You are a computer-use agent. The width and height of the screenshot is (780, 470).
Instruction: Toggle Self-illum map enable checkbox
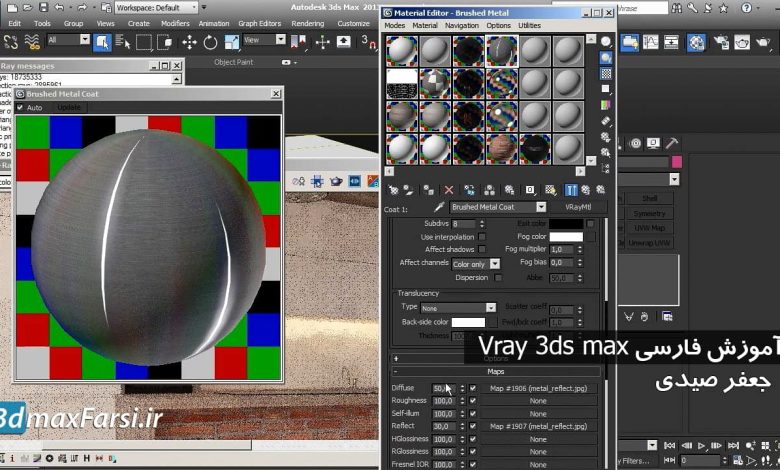(x=473, y=413)
